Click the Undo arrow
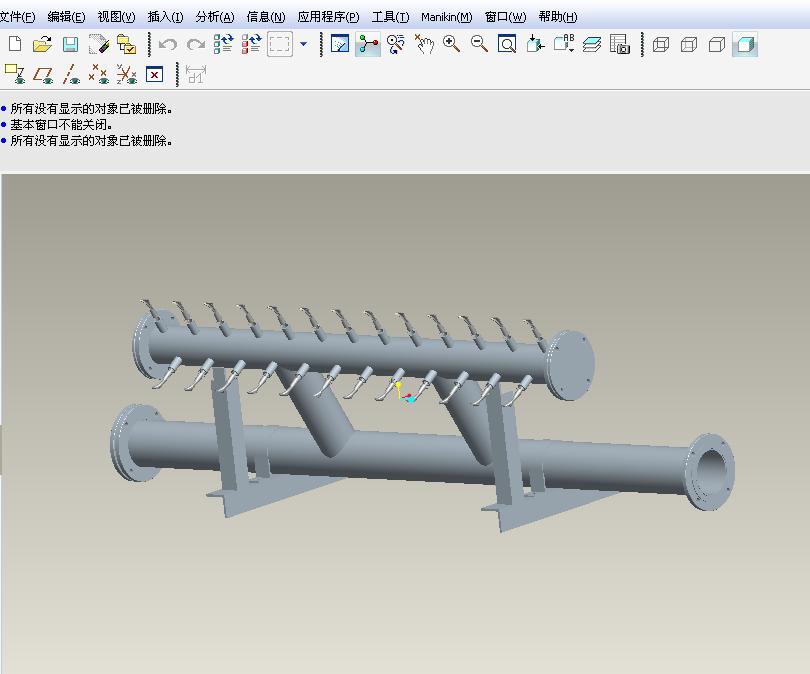810x674 pixels. click(x=168, y=45)
